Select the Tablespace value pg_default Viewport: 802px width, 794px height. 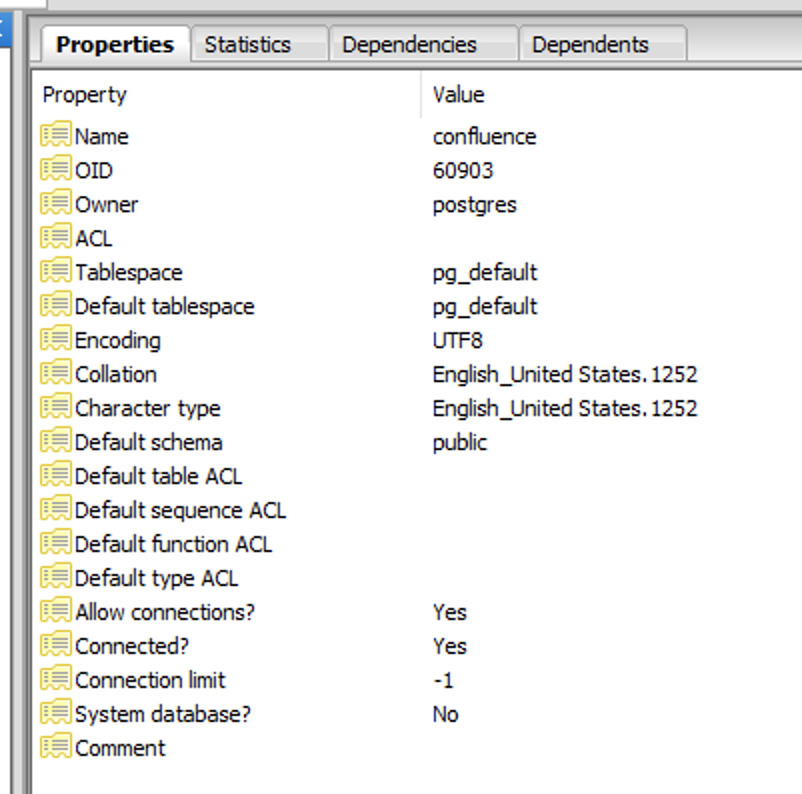click(x=485, y=273)
